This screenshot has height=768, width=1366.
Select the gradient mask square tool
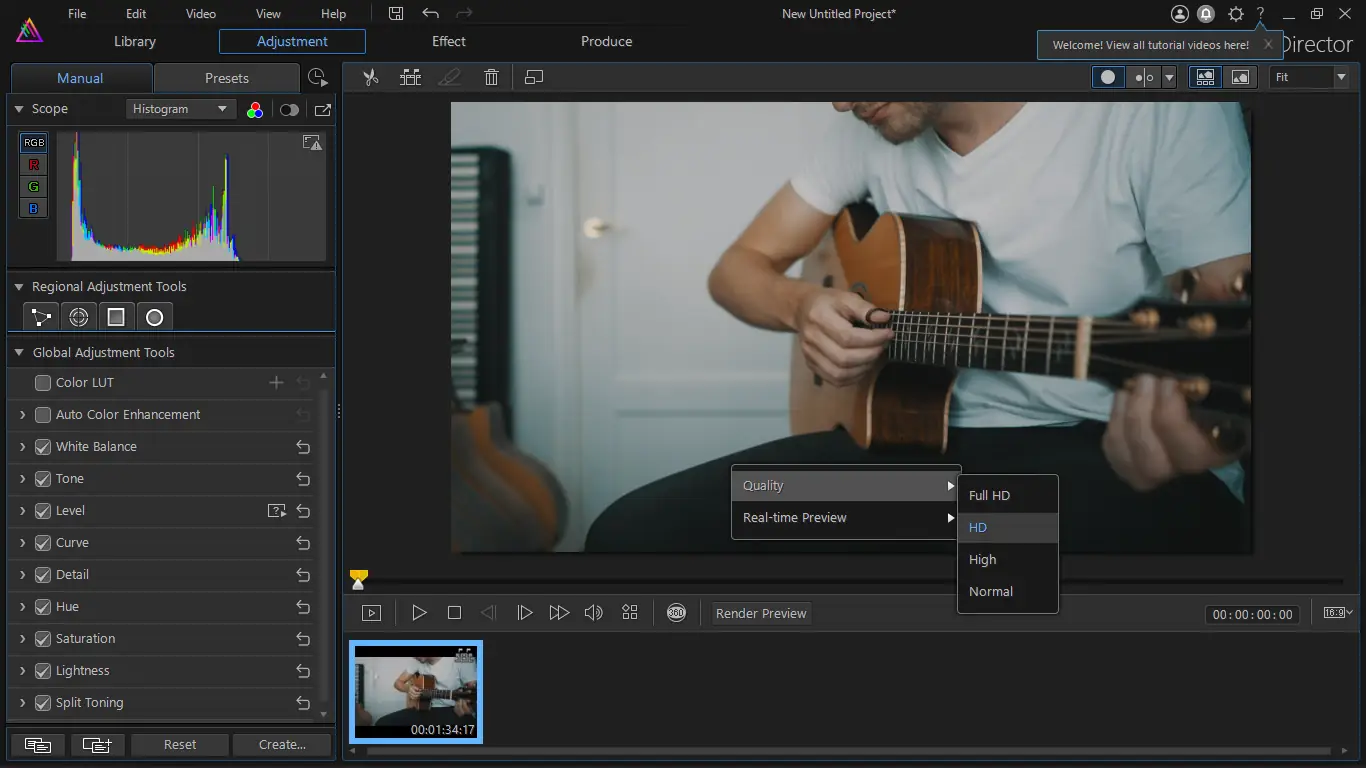pyautogui.click(x=116, y=317)
